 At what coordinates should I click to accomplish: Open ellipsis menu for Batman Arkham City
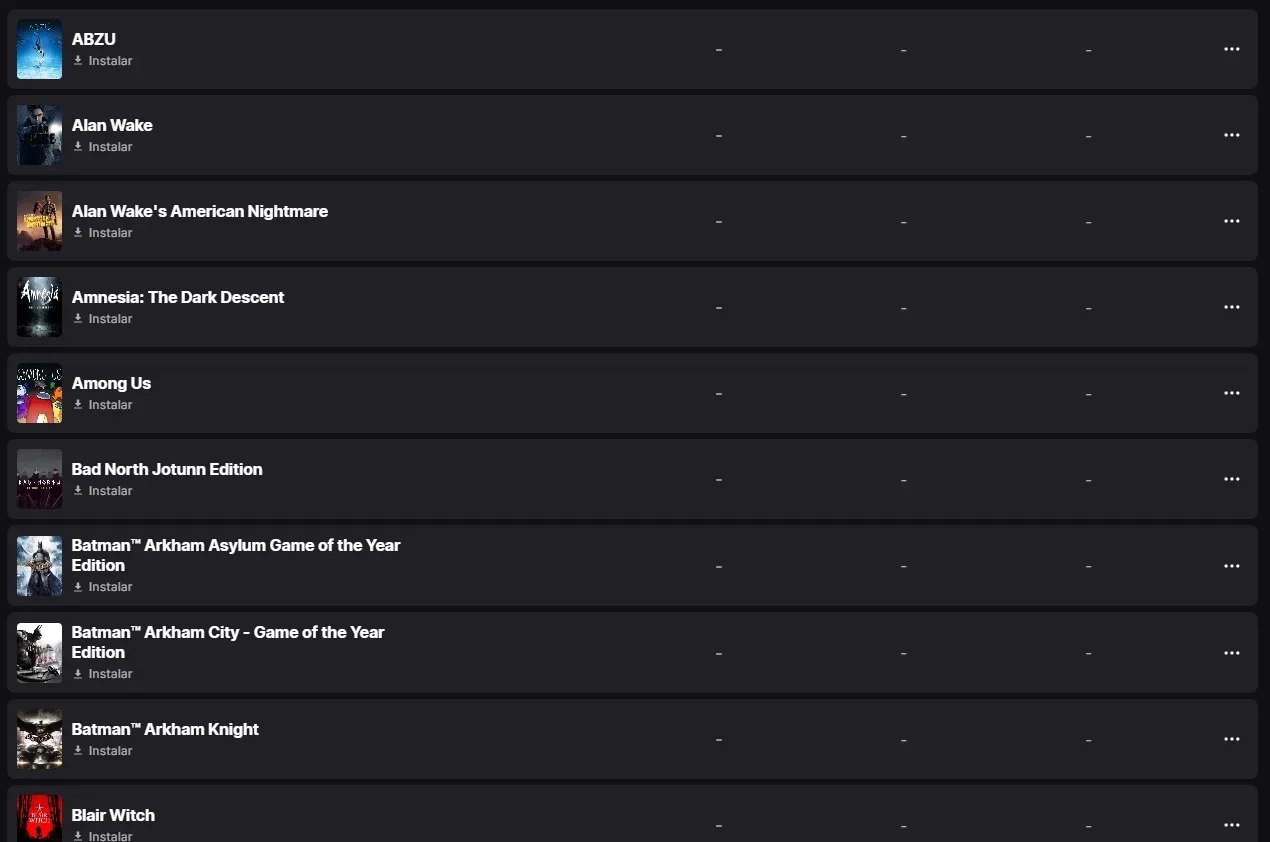point(1232,653)
